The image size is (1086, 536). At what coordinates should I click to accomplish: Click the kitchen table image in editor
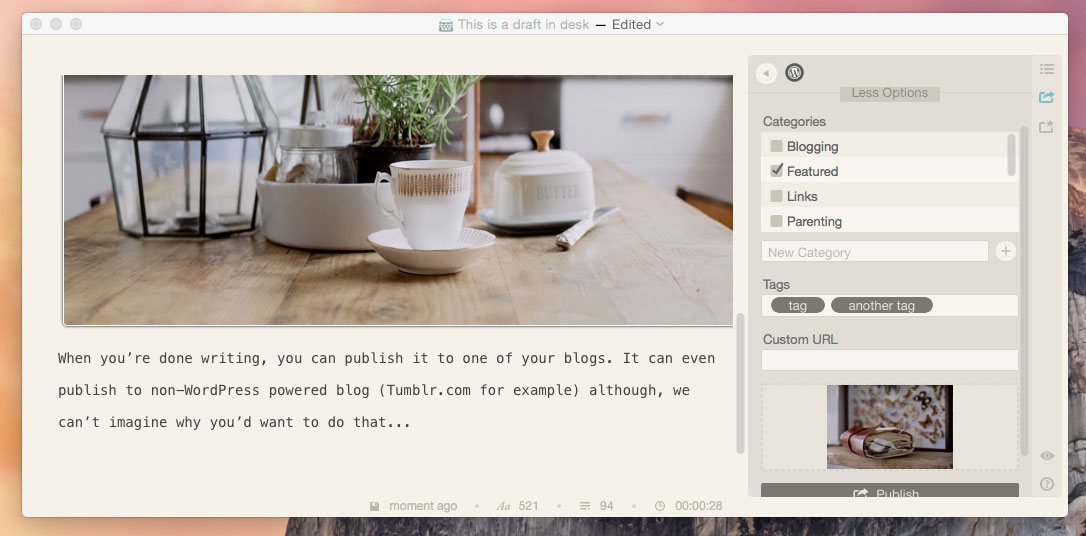tap(398, 200)
